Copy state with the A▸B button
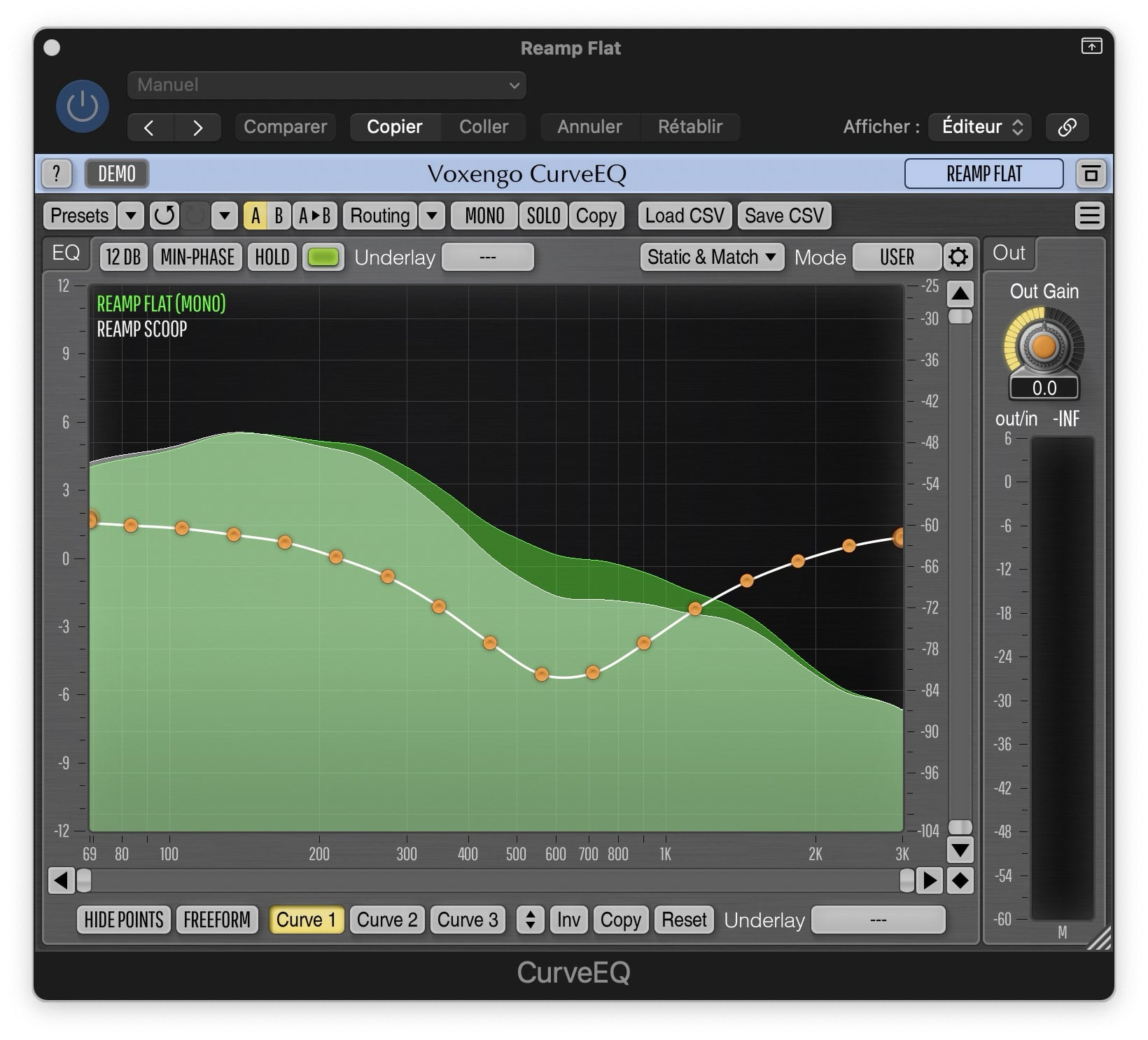Screen dimensions: 1148x1040 tap(315, 216)
